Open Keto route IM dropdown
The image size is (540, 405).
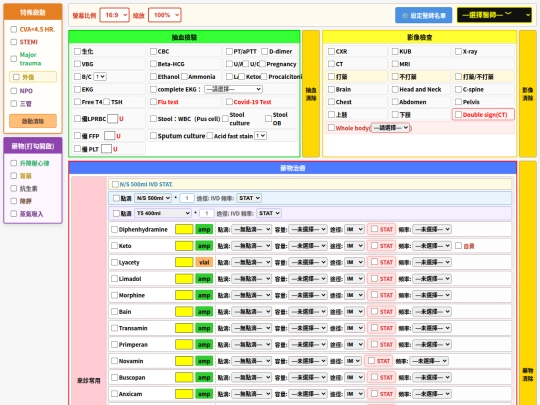tap(354, 246)
